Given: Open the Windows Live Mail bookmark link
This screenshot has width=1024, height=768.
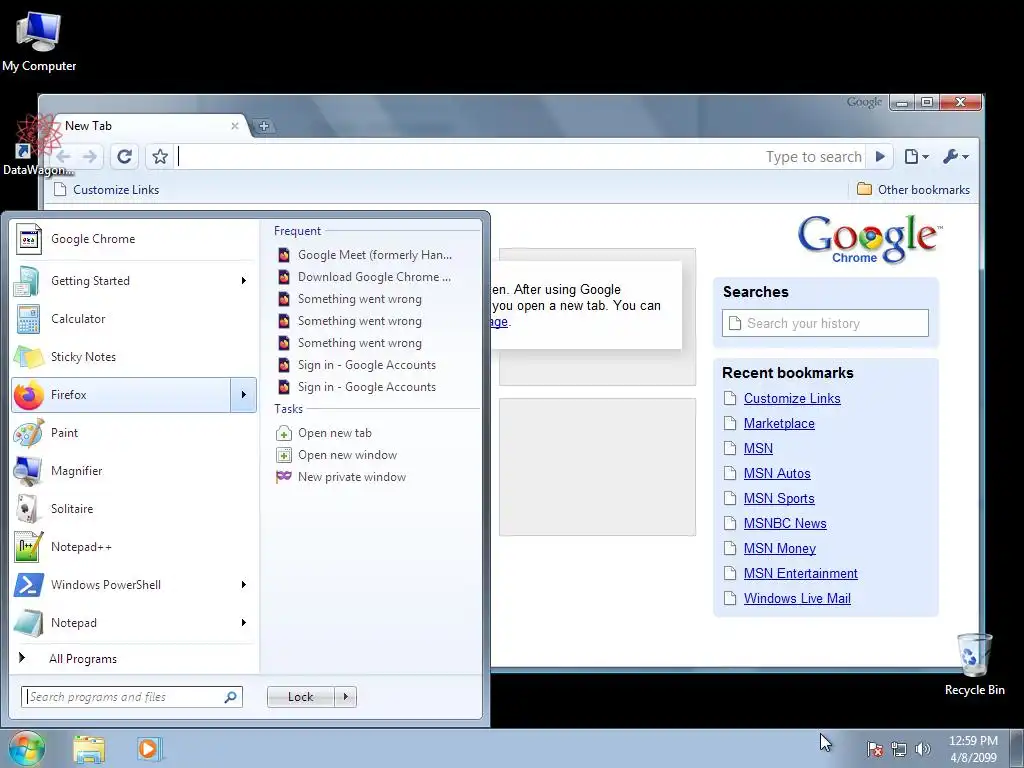Looking at the screenshot, I should click(x=797, y=598).
